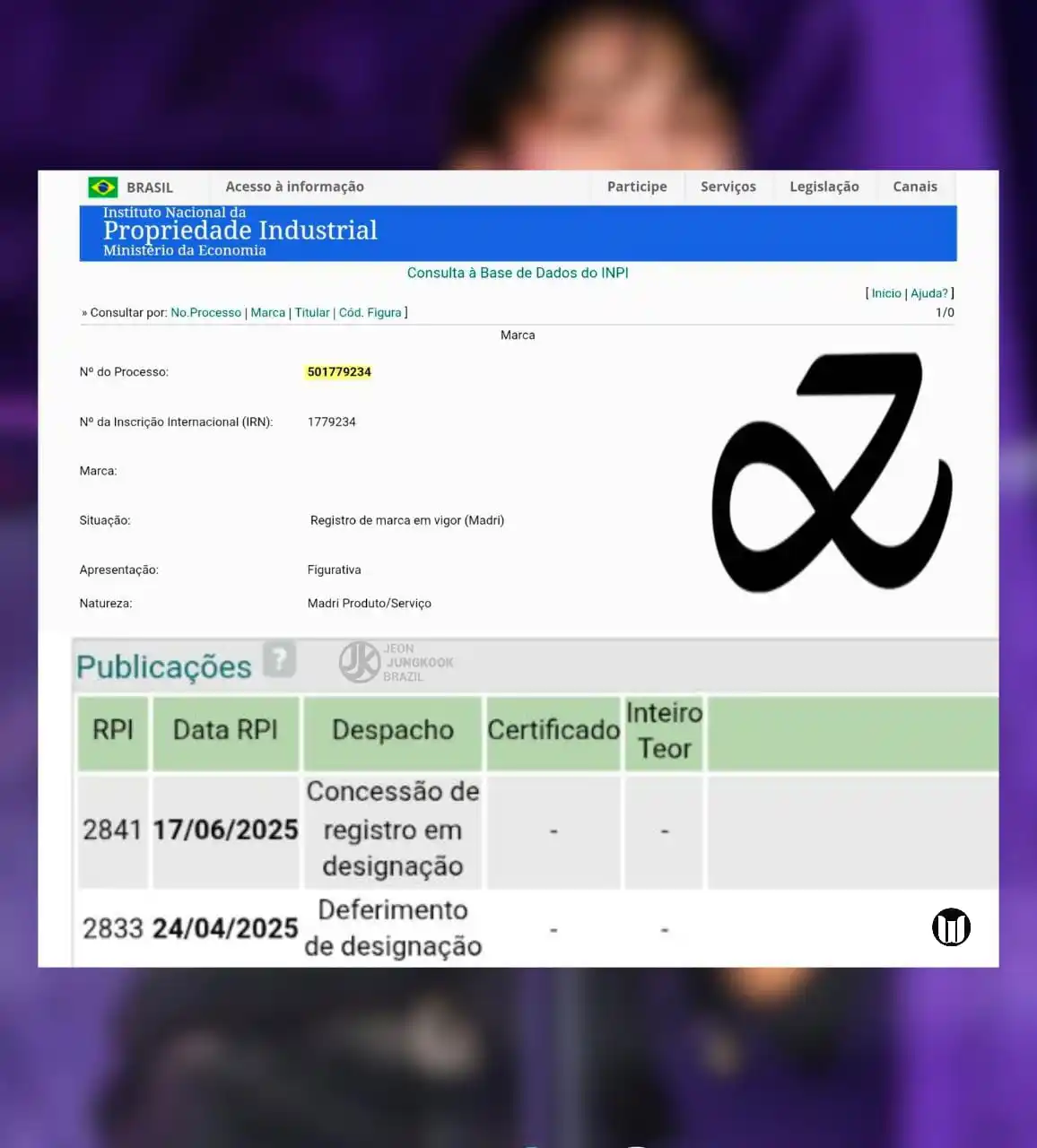This screenshot has height=1148, width=1037.
Task: Click the 'Situação:' label
Action: click(x=105, y=520)
